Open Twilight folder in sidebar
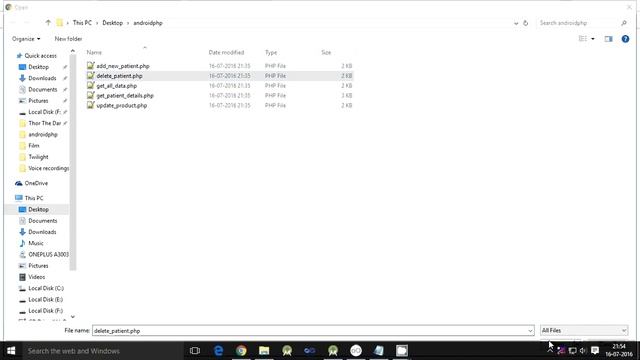 pyautogui.click(x=38, y=157)
